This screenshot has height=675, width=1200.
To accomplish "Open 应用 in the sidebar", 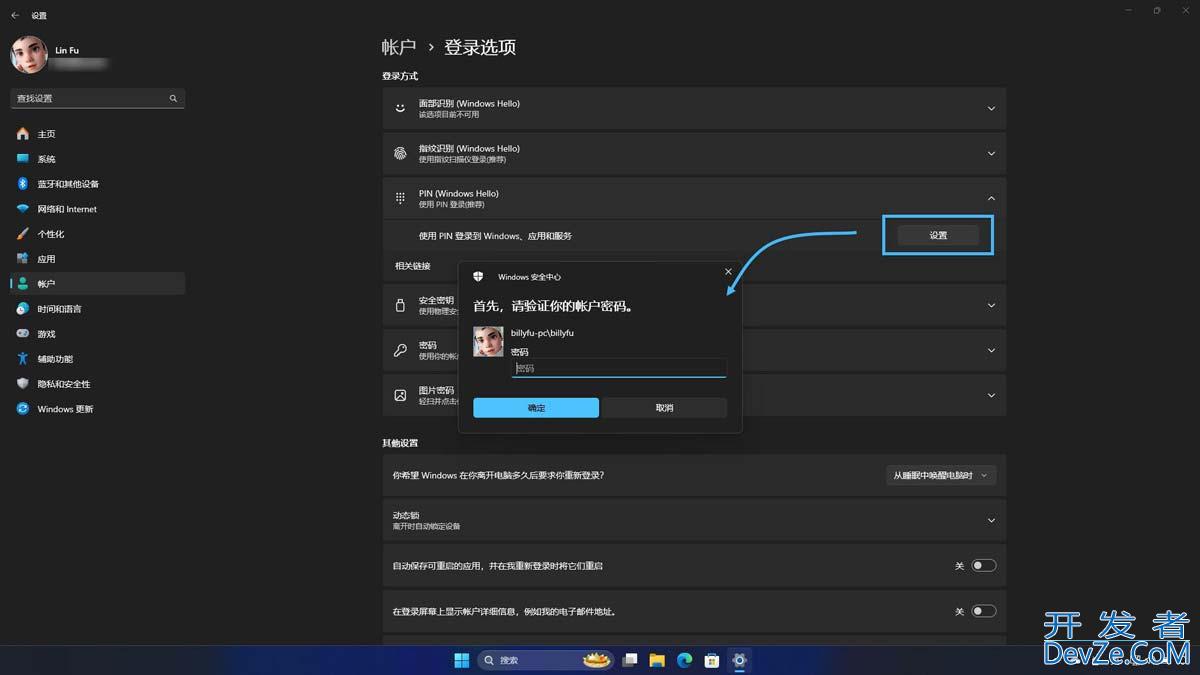I will tap(97, 259).
